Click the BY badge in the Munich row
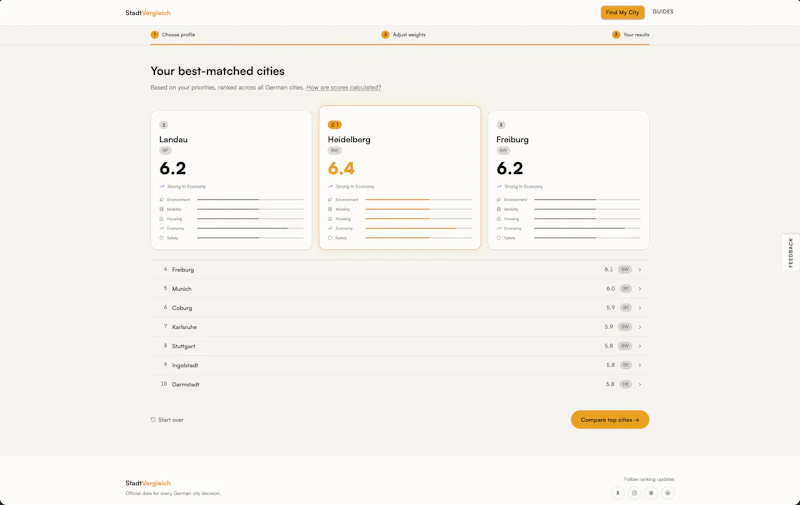Screen dimensions: 800x505 tap(626, 289)
